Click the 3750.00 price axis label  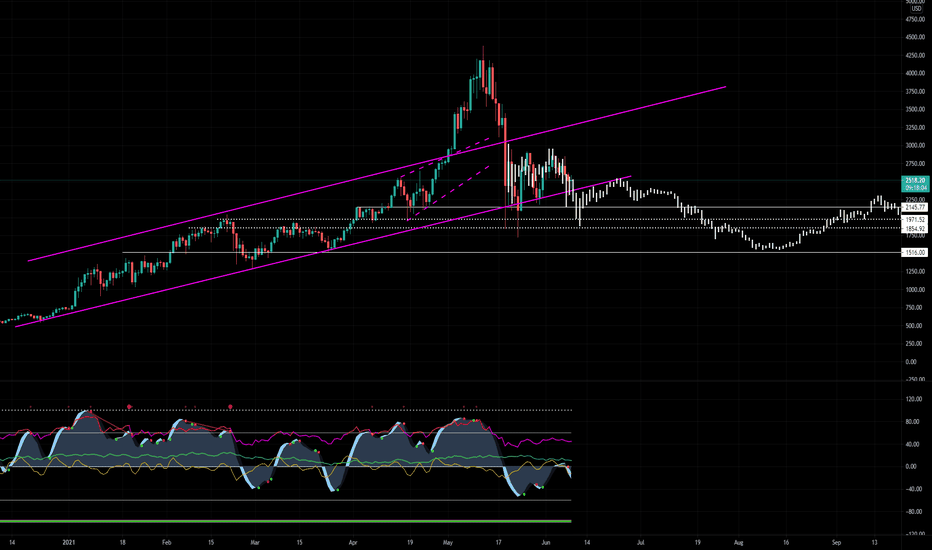point(915,92)
